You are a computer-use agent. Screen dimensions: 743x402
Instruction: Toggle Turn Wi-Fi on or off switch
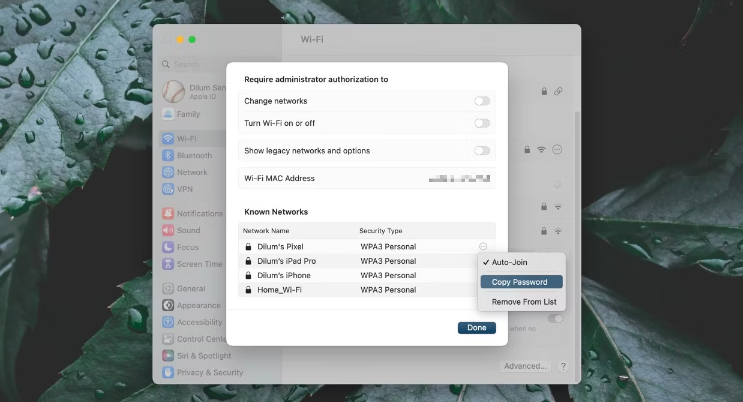482,123
